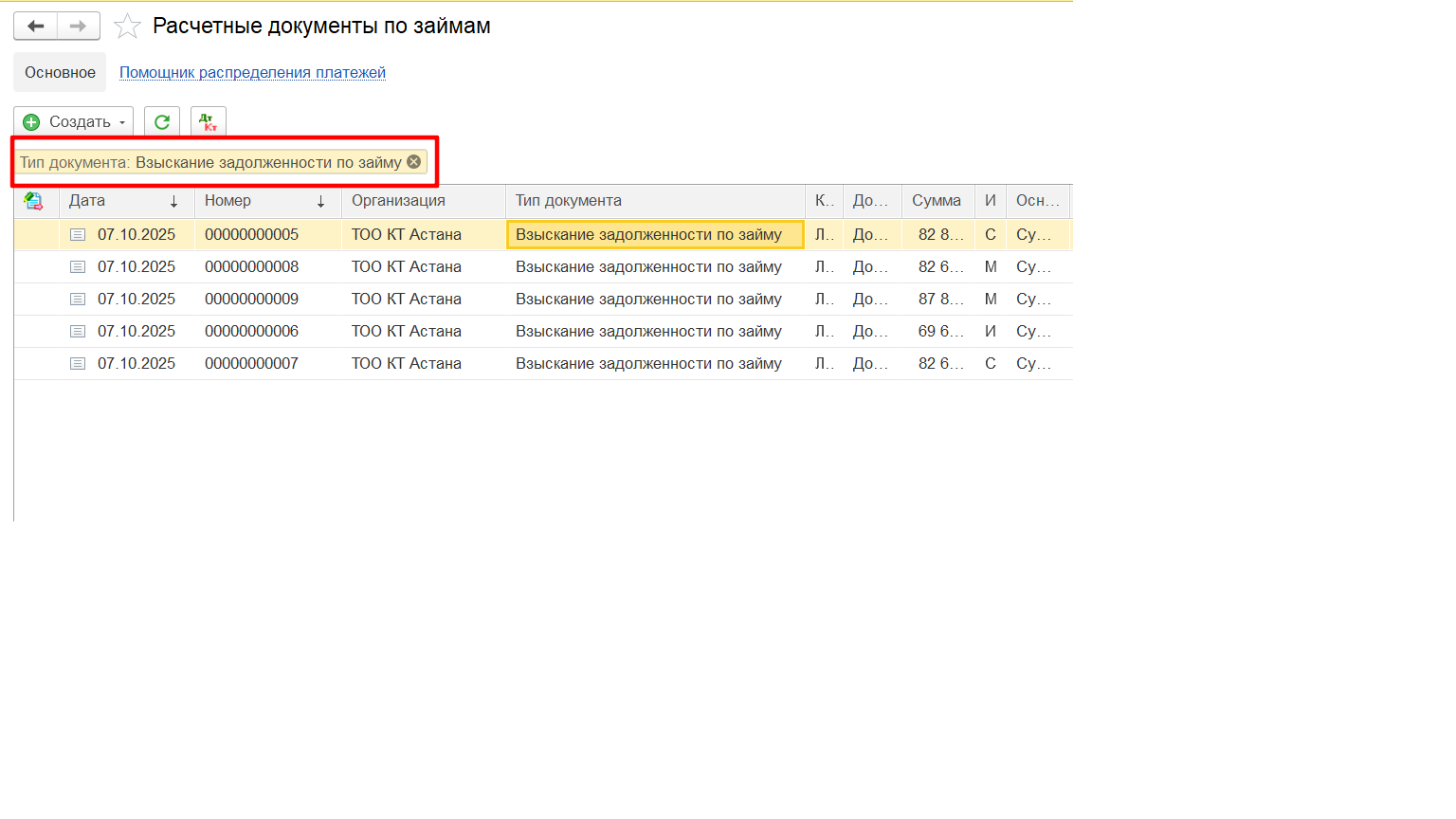Screen dimensions: 1456x819
Task: Select number cell 00000000007
Action: pos(268,363)
